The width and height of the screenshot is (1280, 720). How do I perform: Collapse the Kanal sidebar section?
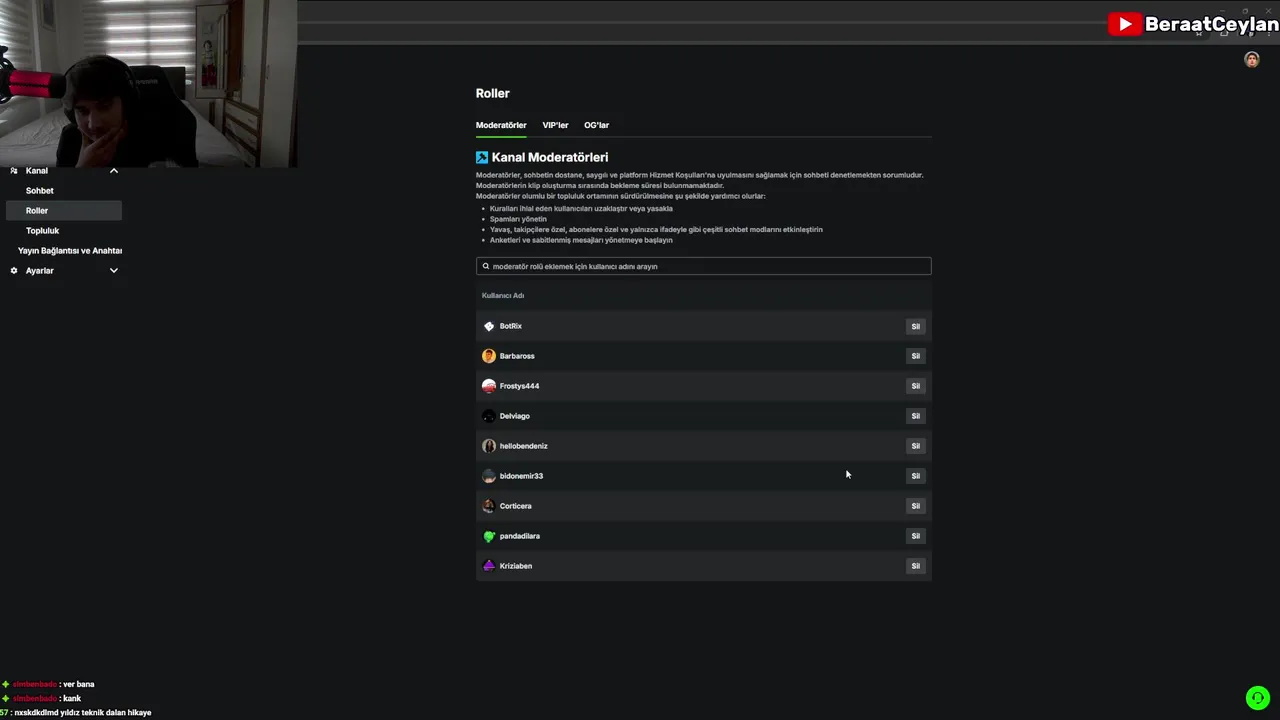114,171
